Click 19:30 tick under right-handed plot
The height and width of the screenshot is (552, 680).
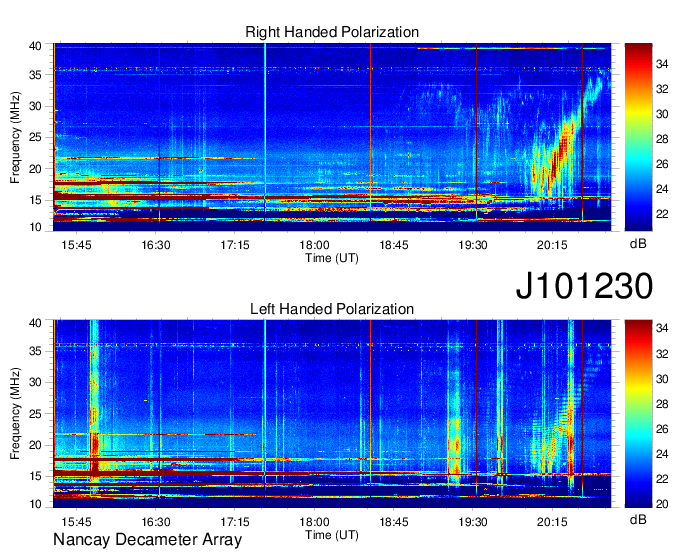(x=473, y=245)
